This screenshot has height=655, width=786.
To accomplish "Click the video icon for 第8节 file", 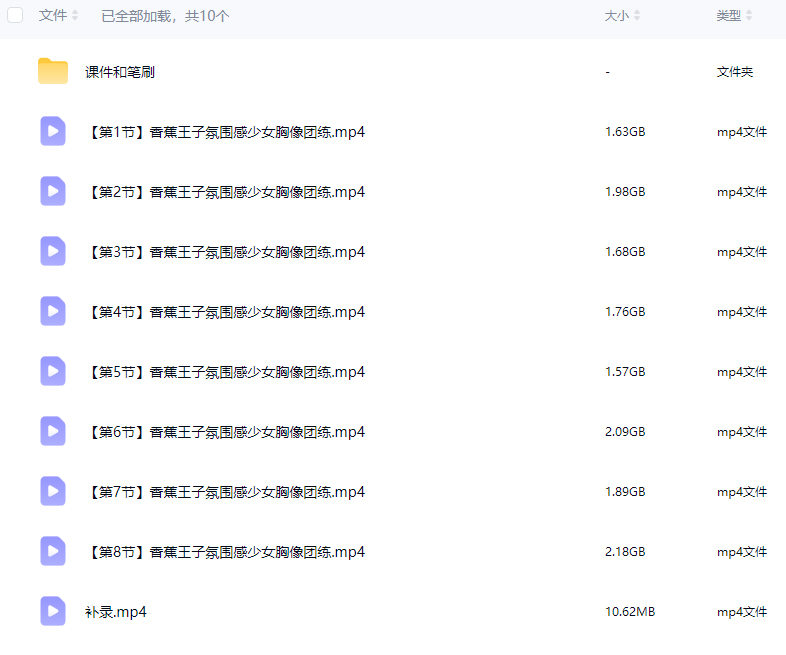I will (x=53, y=551).
